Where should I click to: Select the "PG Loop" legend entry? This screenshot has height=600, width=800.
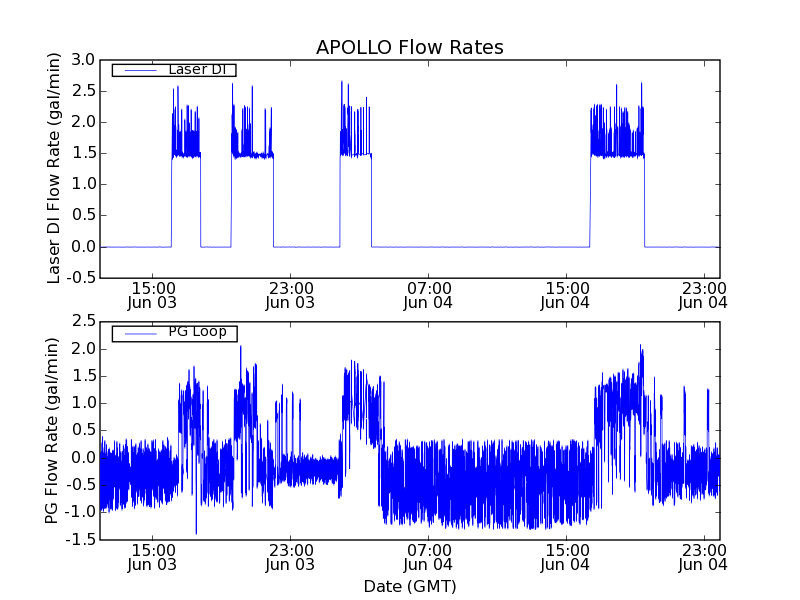coord(174,334)
